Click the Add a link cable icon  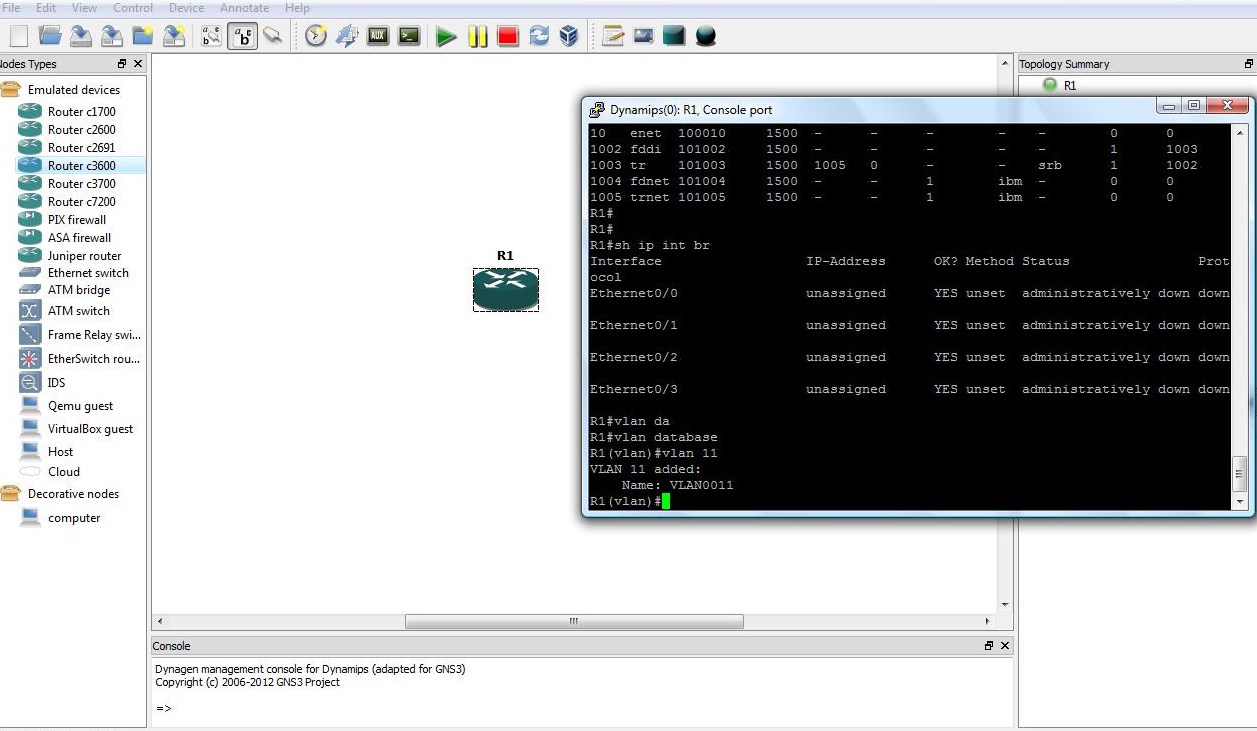[272, 37]
